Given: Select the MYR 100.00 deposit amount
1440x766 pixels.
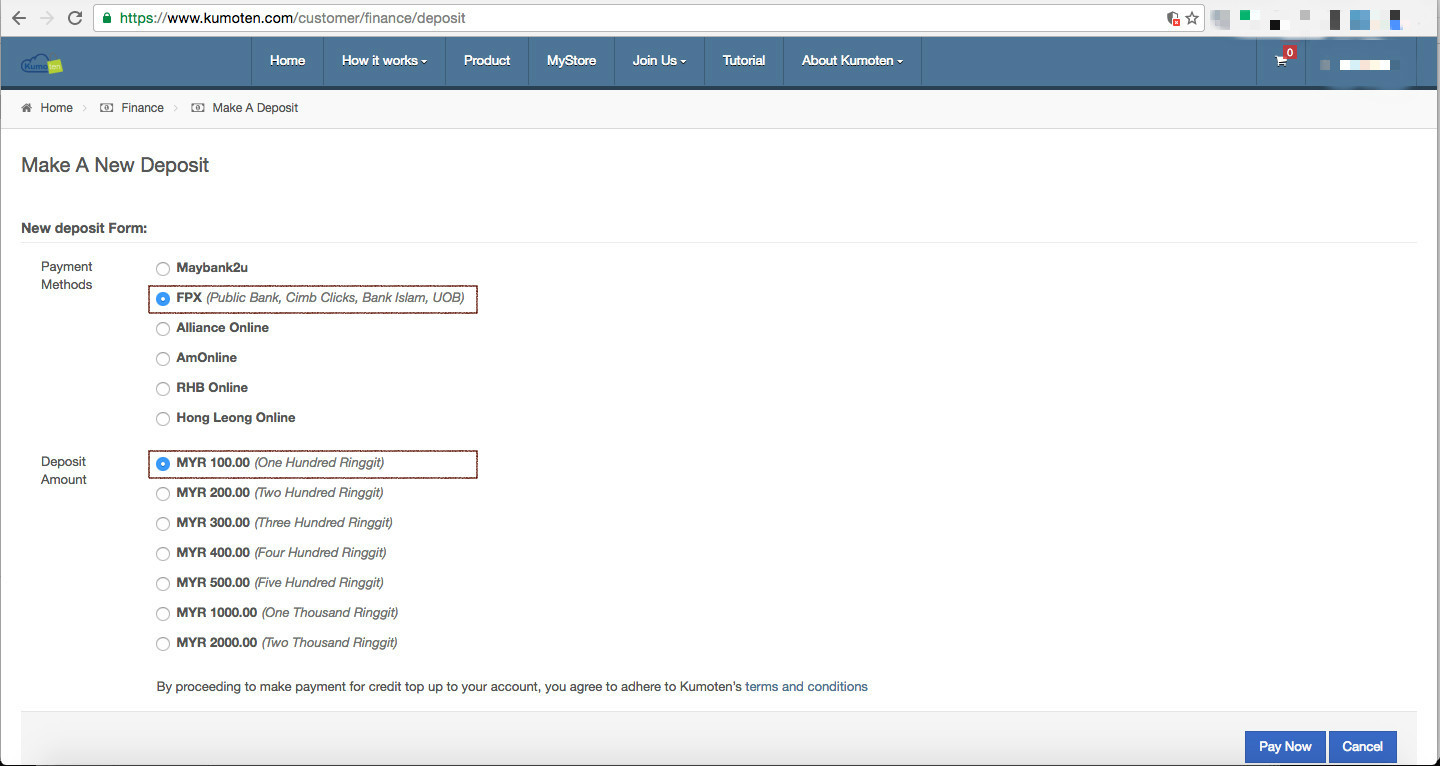Looking at the screenshot, I should click(163, 464).
